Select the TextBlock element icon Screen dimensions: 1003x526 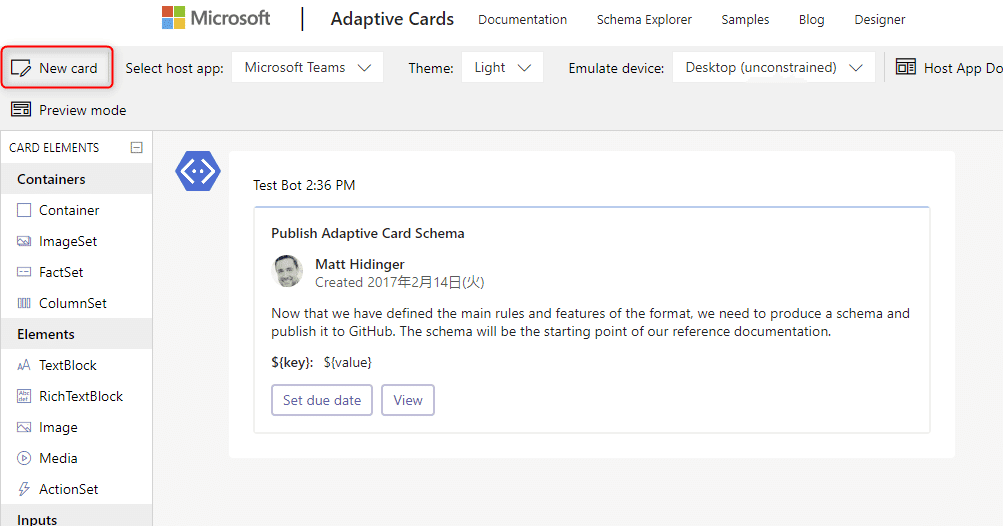click(x=24, y=365)
